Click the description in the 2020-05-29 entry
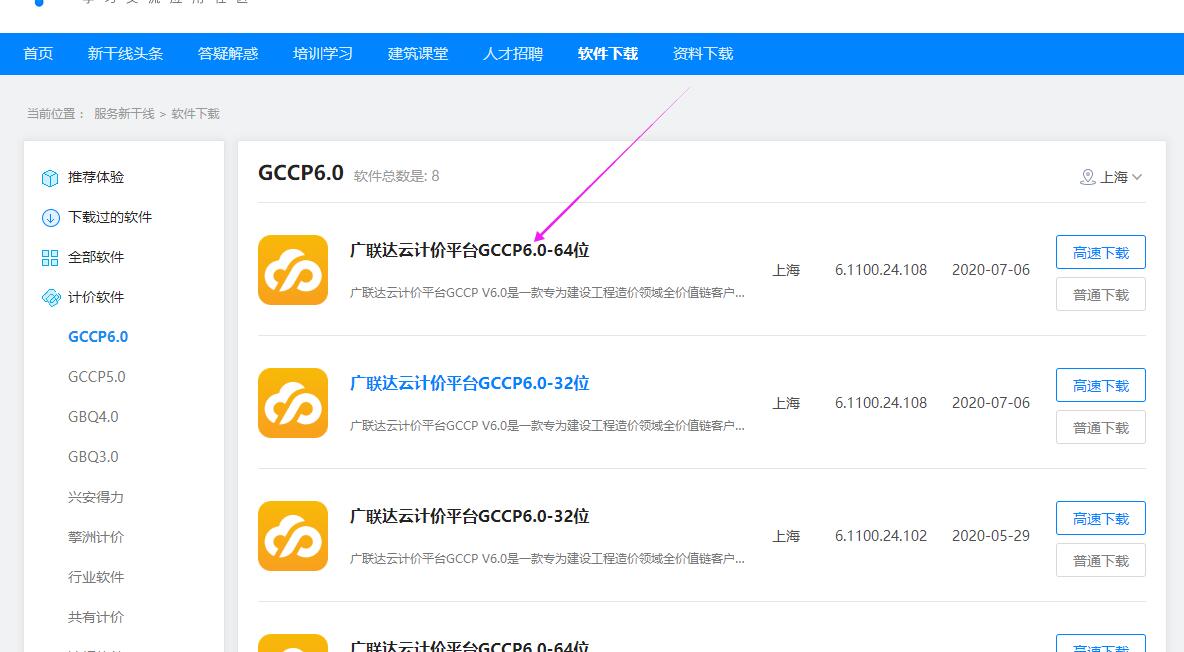This screenshot has width=1184, height=652. tap(547, 558)
